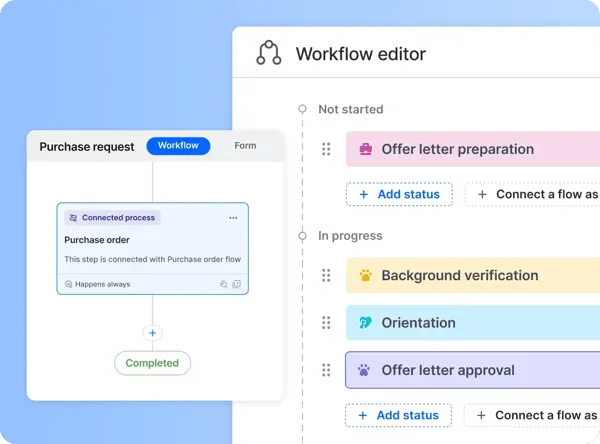Open the three-dot menu on Purchase order card
This screenshot has width=600, height=444.
pyautogui.click(x=233, y=218)
